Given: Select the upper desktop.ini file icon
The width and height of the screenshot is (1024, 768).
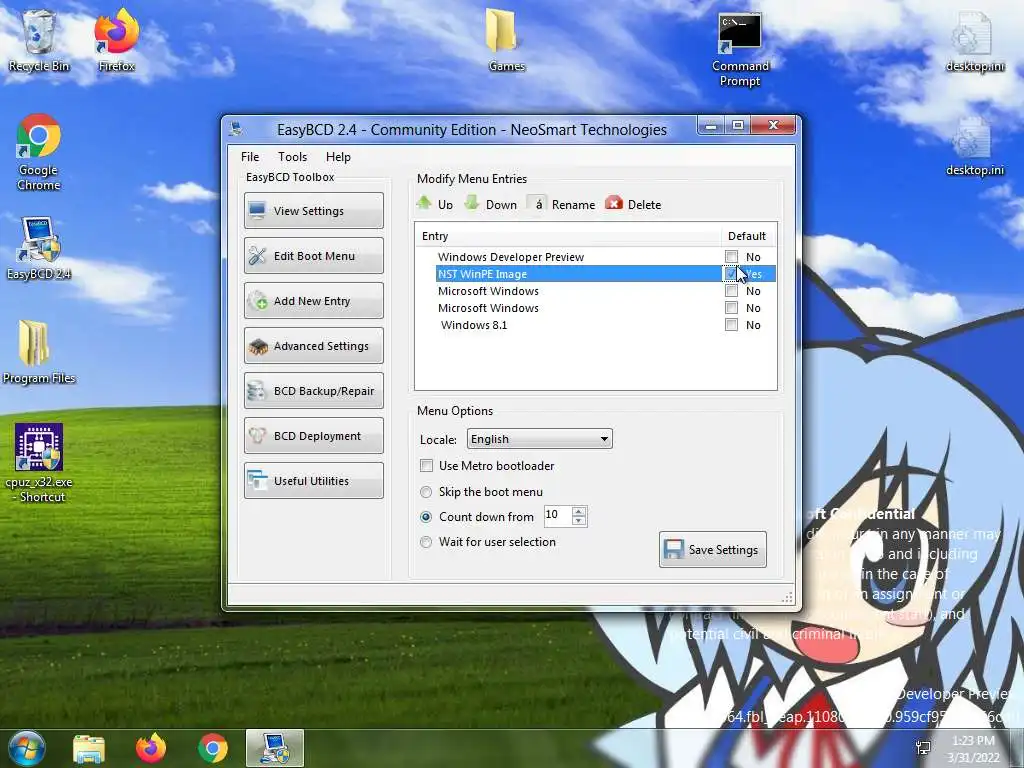Looking at the screenshot, I should pos(975,42).
